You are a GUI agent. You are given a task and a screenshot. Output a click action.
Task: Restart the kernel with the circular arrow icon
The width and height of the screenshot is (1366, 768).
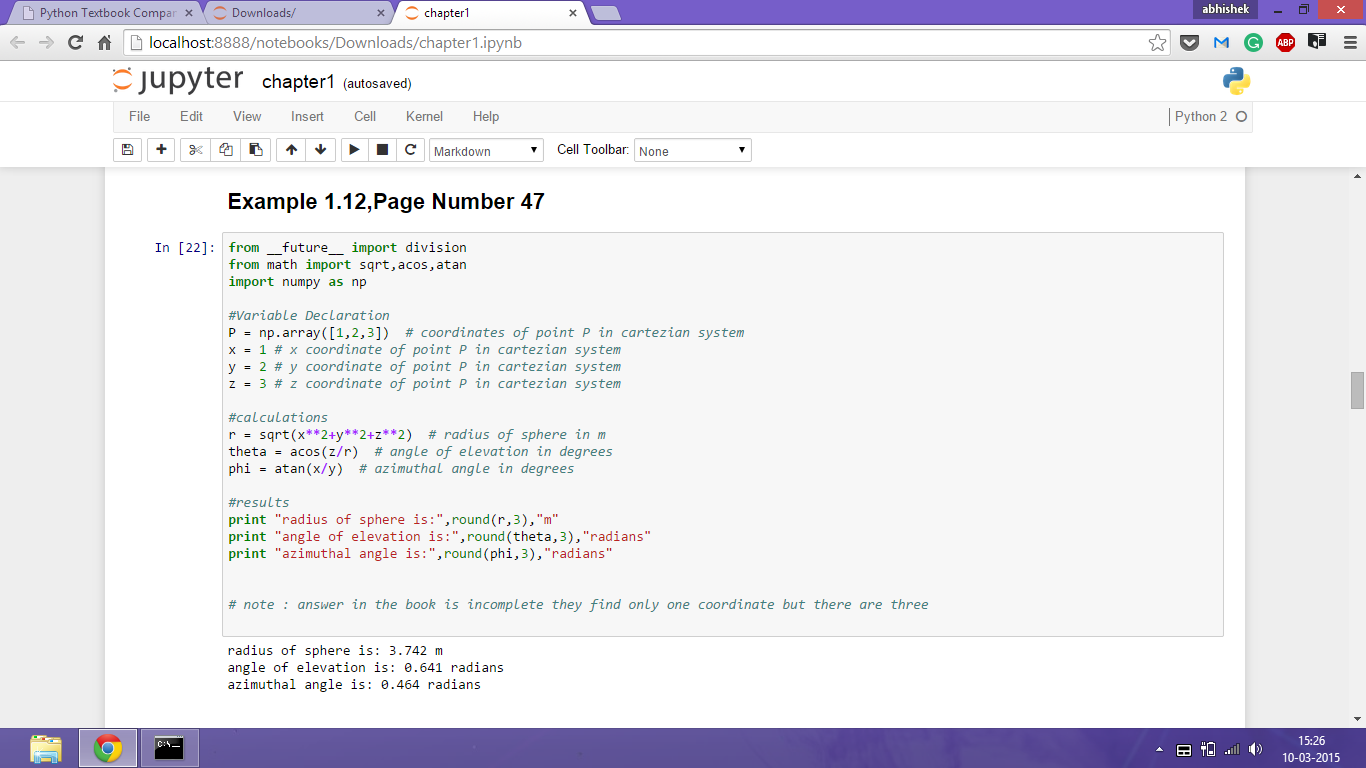(410, 150)
